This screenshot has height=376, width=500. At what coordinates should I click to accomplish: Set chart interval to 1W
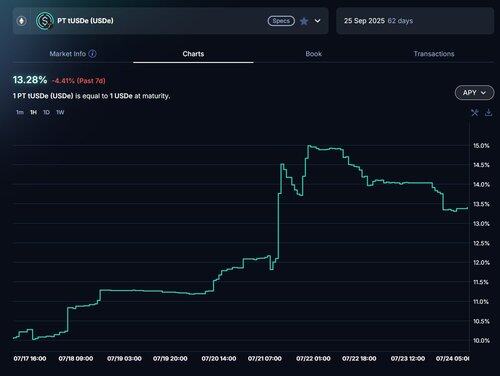(60, 112)
